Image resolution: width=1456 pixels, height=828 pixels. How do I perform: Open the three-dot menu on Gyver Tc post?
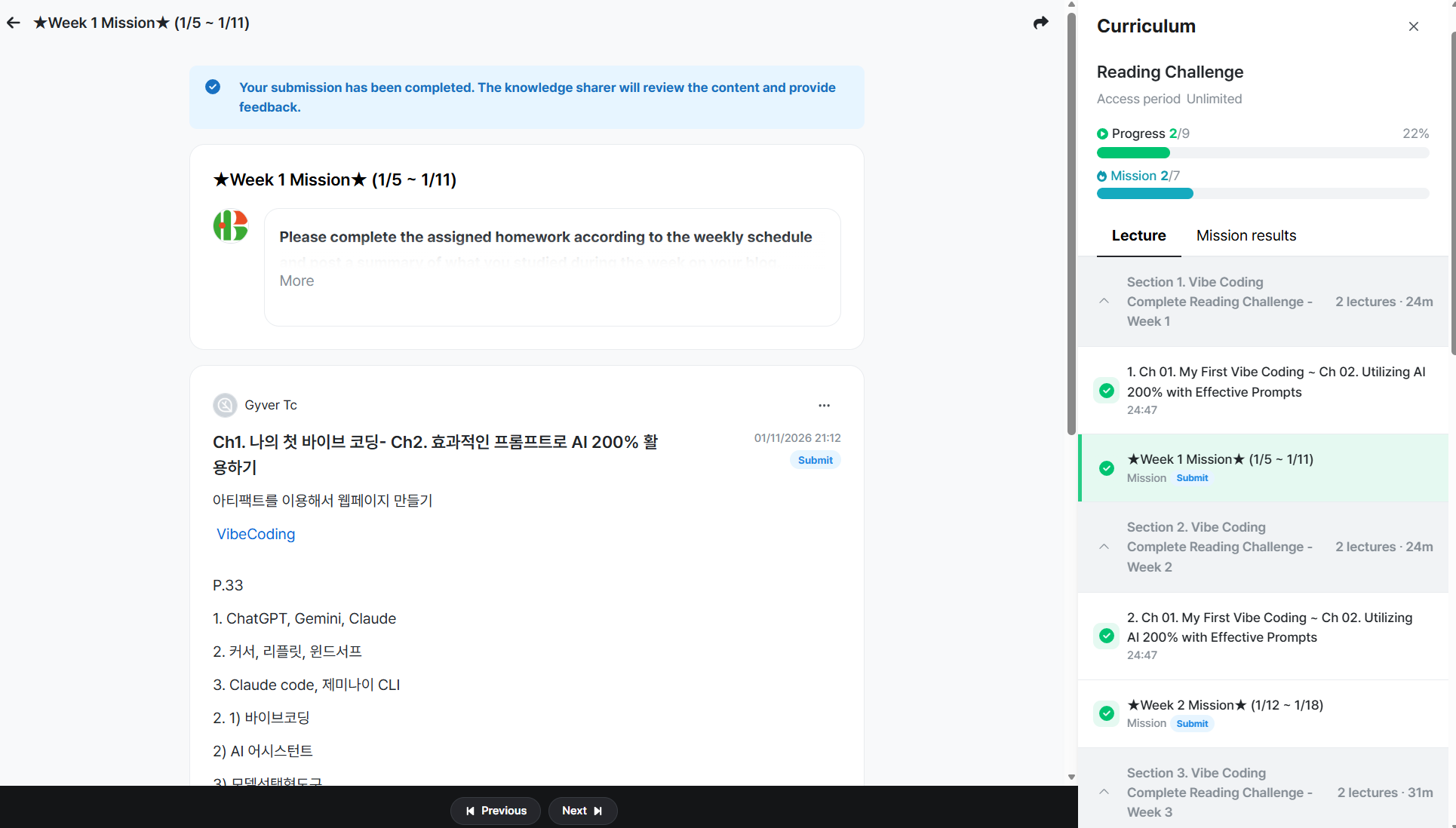tap(824, 406)
